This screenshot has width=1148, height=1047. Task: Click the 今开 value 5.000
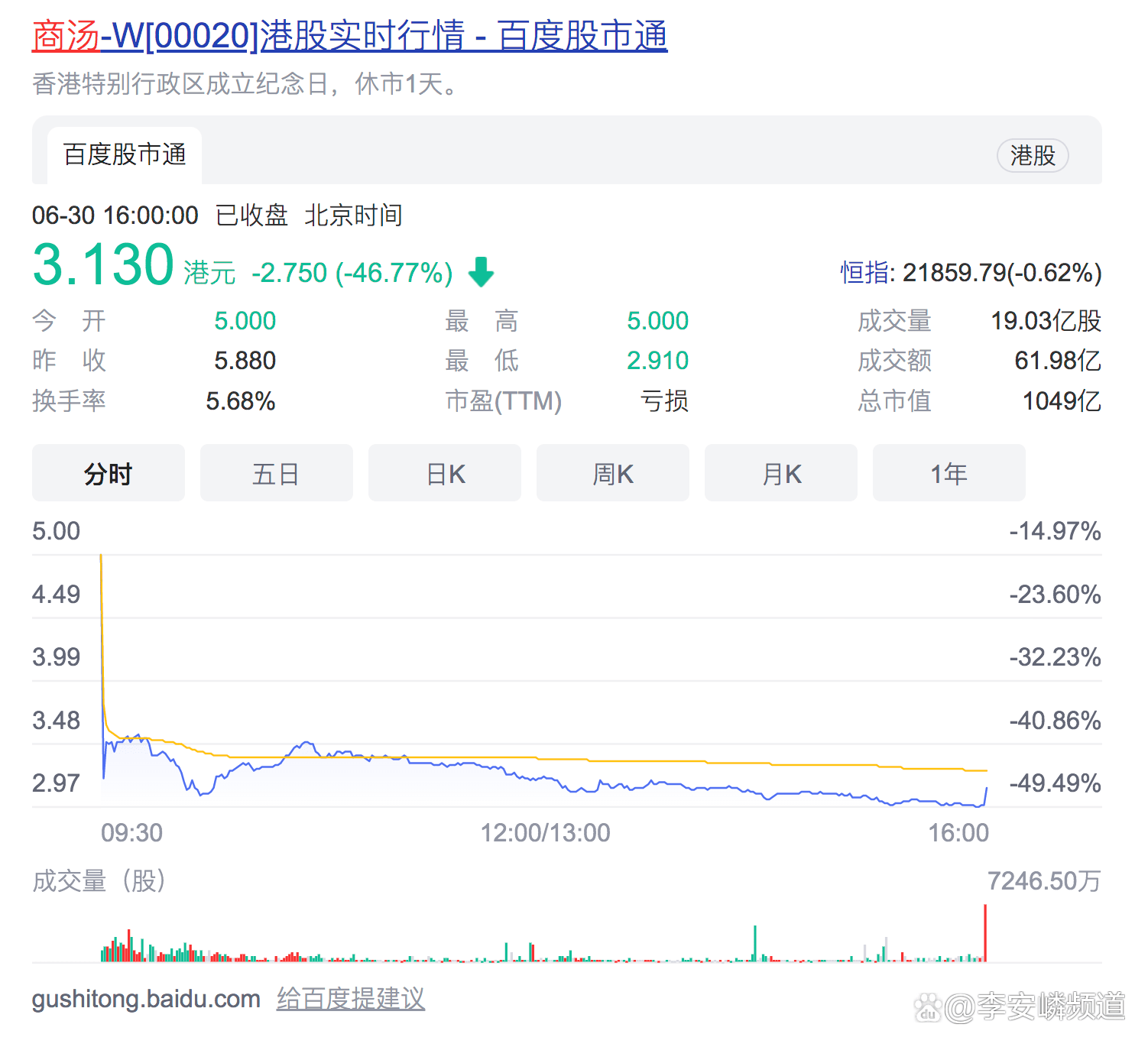point(245,320)
